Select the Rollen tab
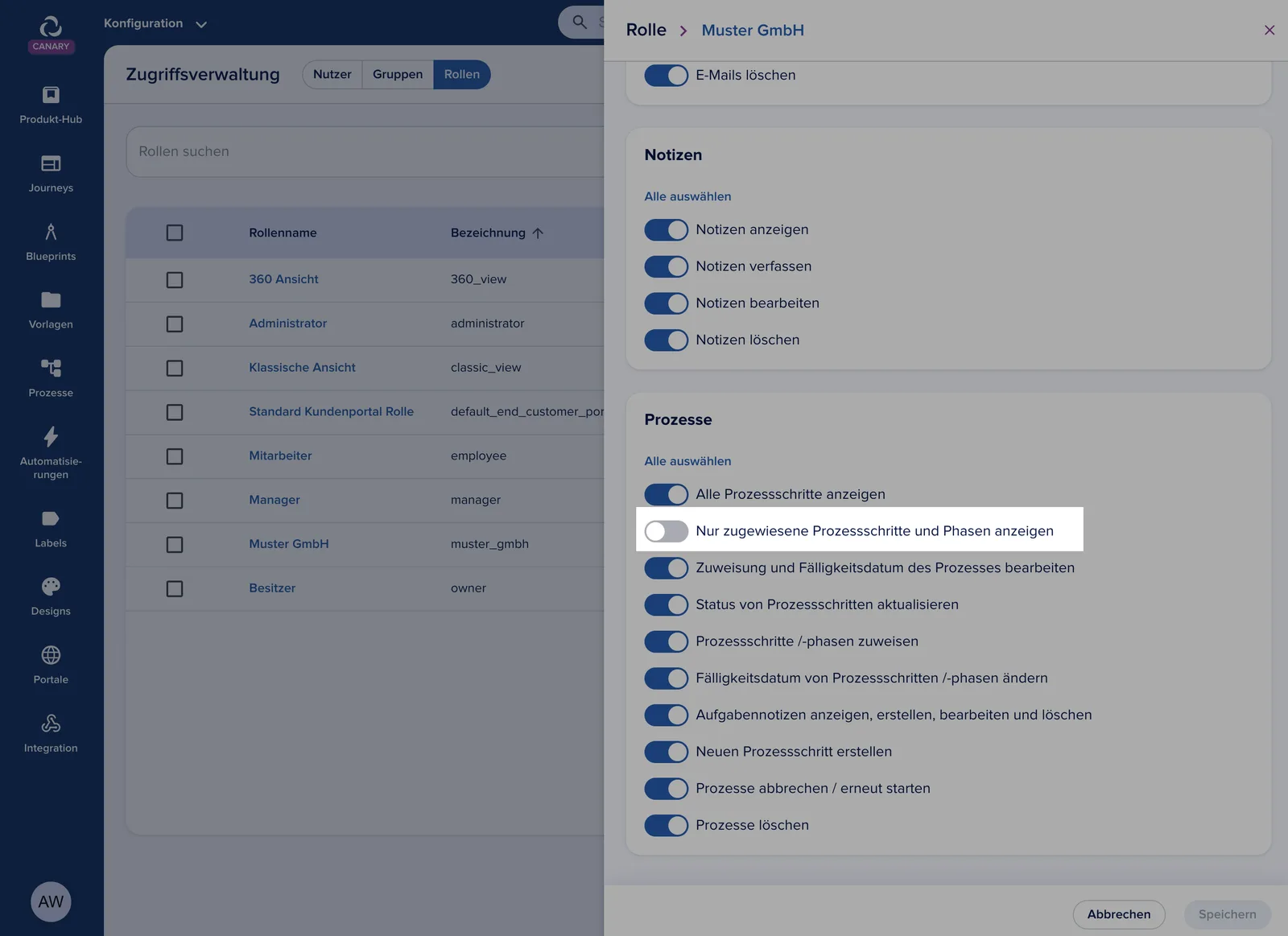This screenshot has width=1288, height=936. click(x=462, y=75)
